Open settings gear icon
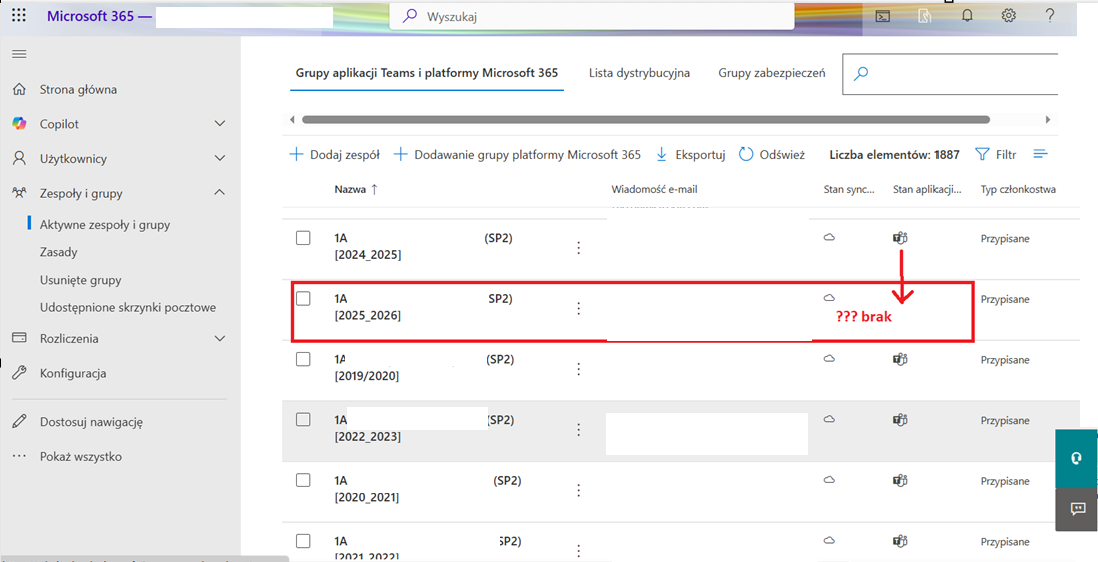 pyautogui.click(x=1008, y=15)
